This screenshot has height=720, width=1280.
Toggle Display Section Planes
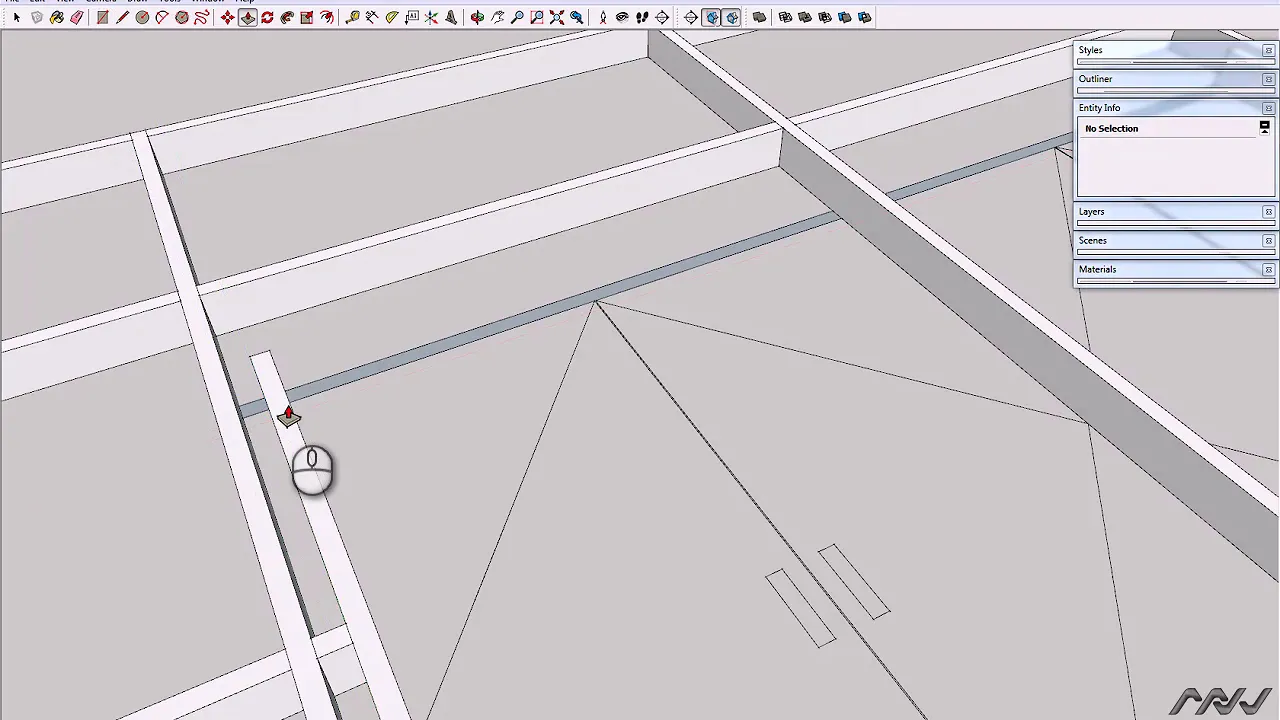click(711, 17)
